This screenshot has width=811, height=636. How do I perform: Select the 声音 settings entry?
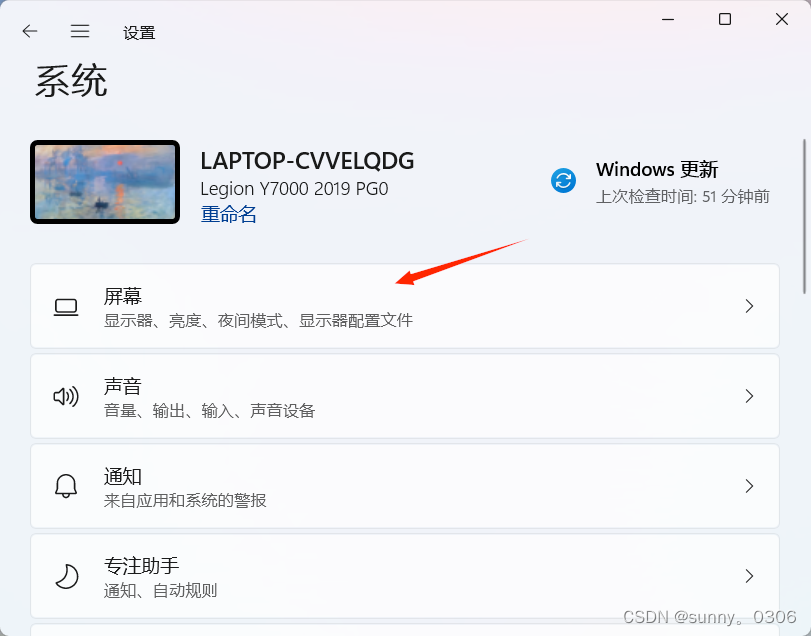click(400, 396)
